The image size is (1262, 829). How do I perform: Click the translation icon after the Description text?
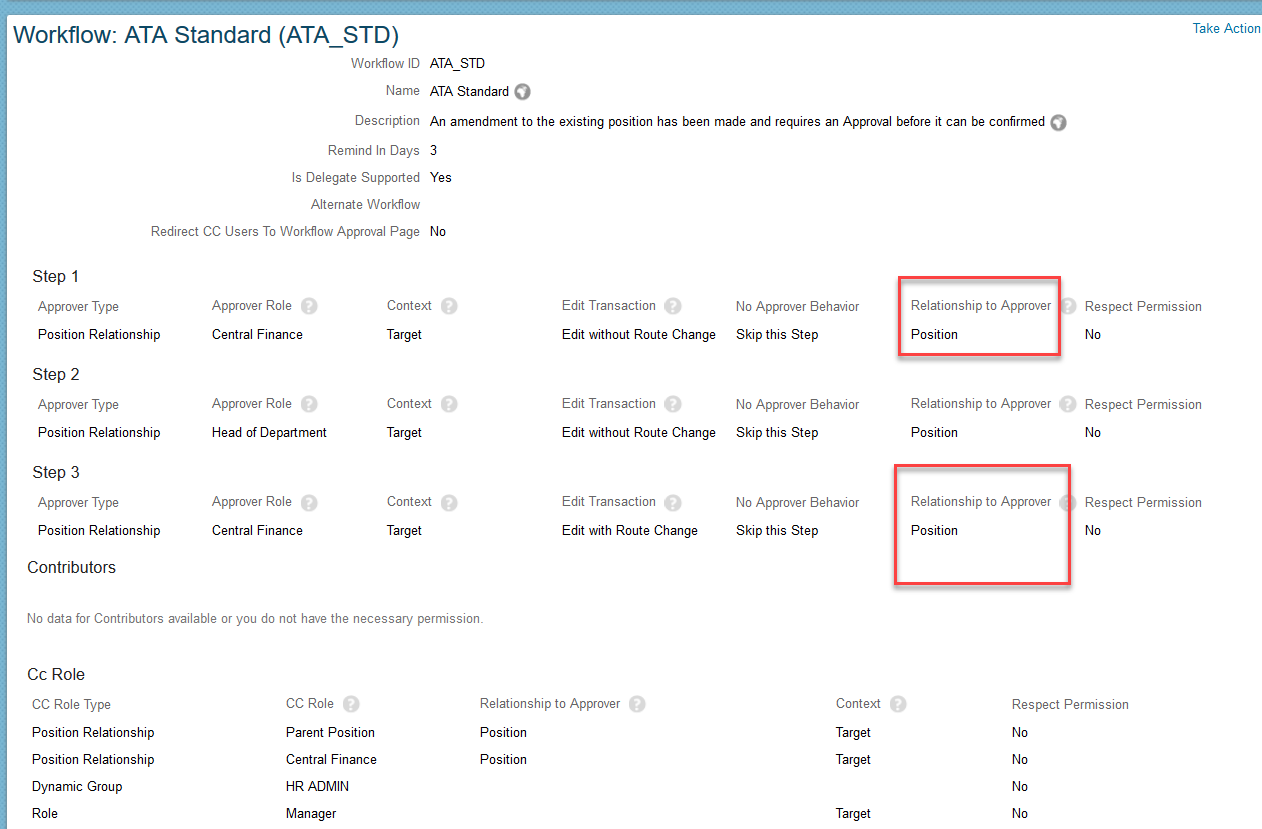pyautogui.click(x=1058, y=123)
